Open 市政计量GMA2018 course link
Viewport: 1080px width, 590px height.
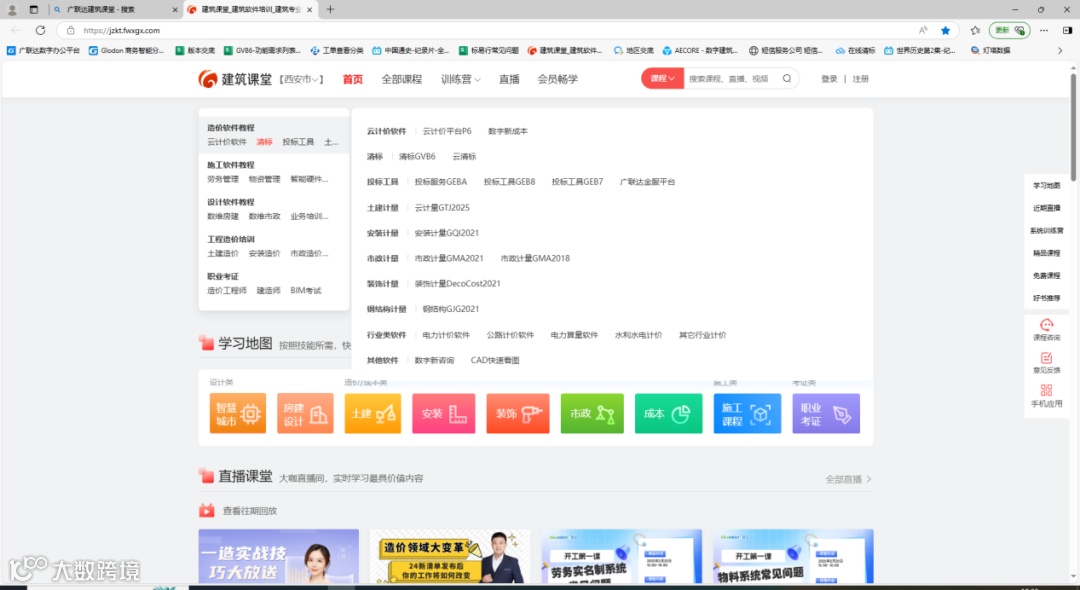535,258
